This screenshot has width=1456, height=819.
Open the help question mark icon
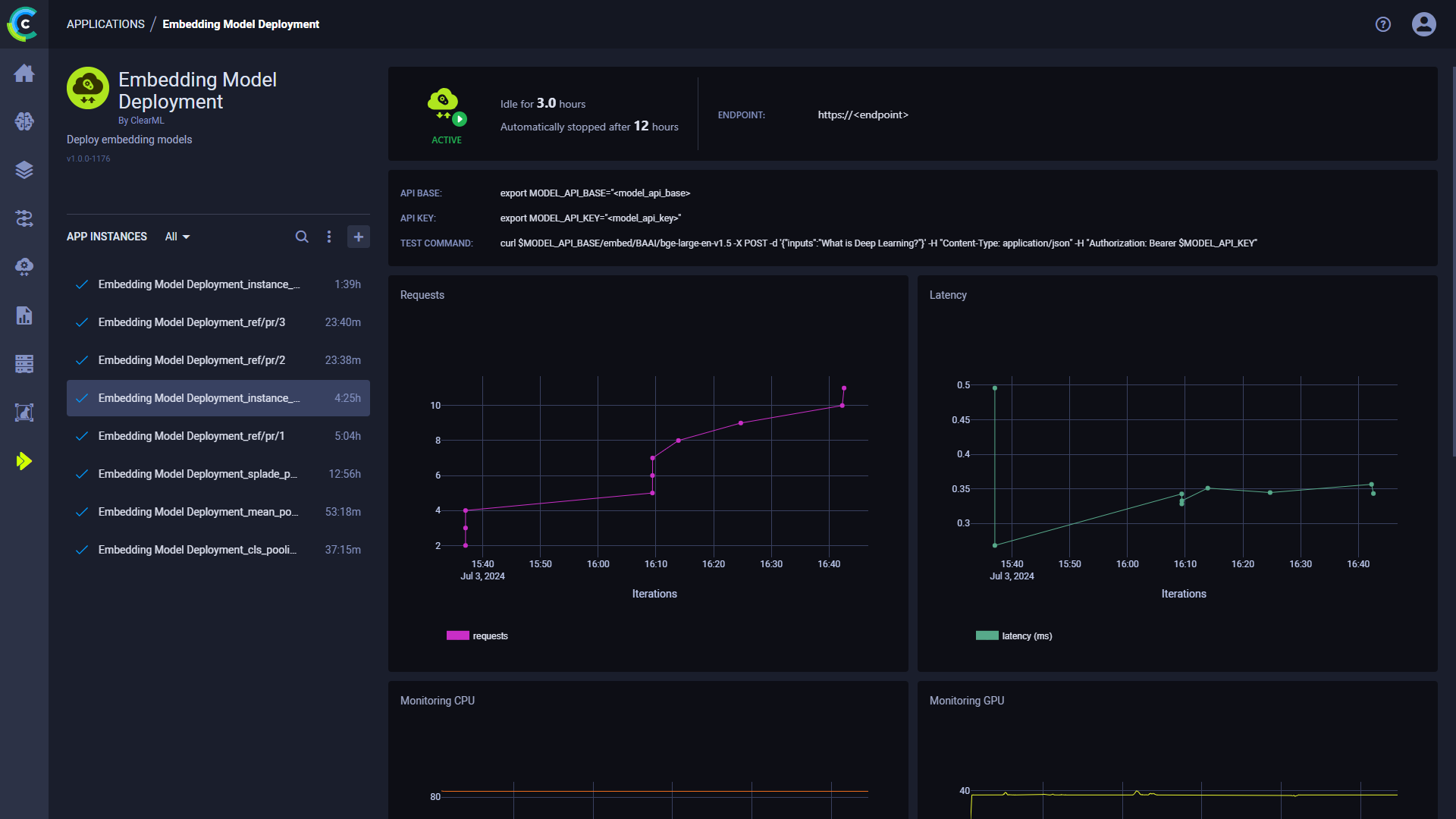pos(1383,24)
